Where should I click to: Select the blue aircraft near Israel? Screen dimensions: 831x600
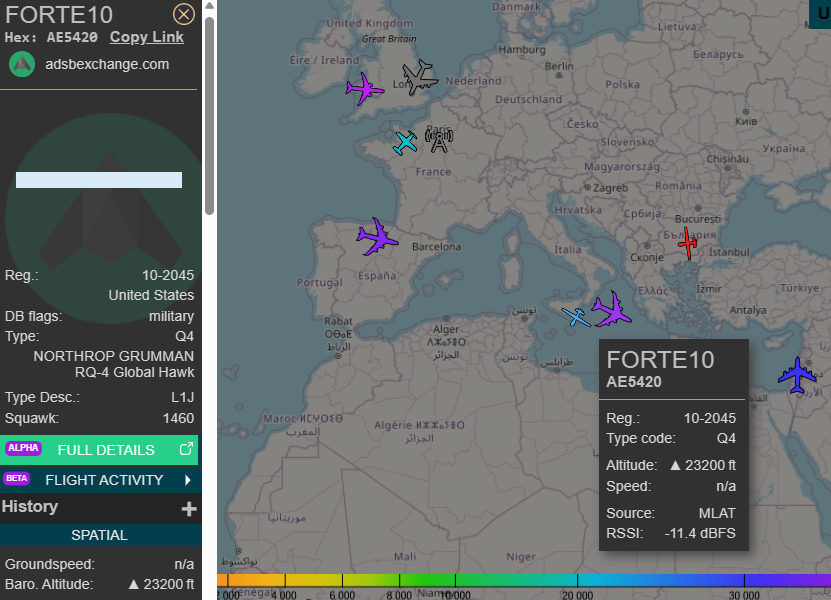point(797,375)
